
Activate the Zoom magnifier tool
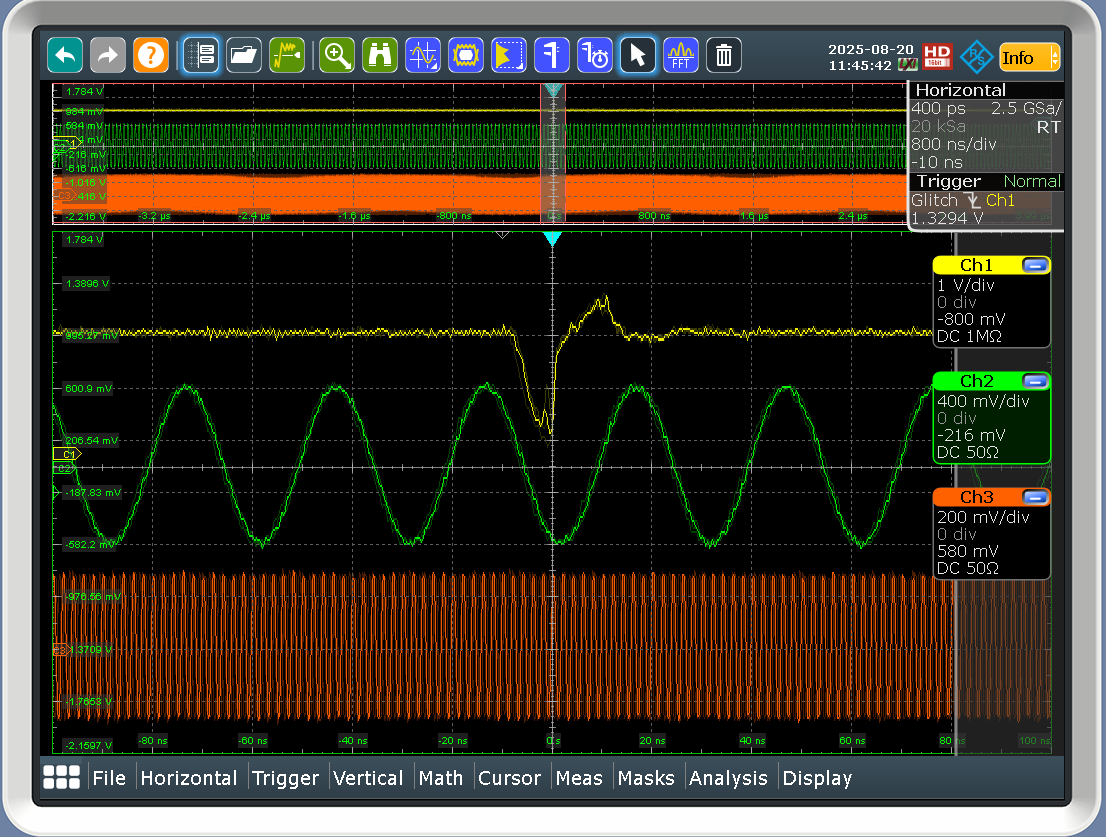337,56
